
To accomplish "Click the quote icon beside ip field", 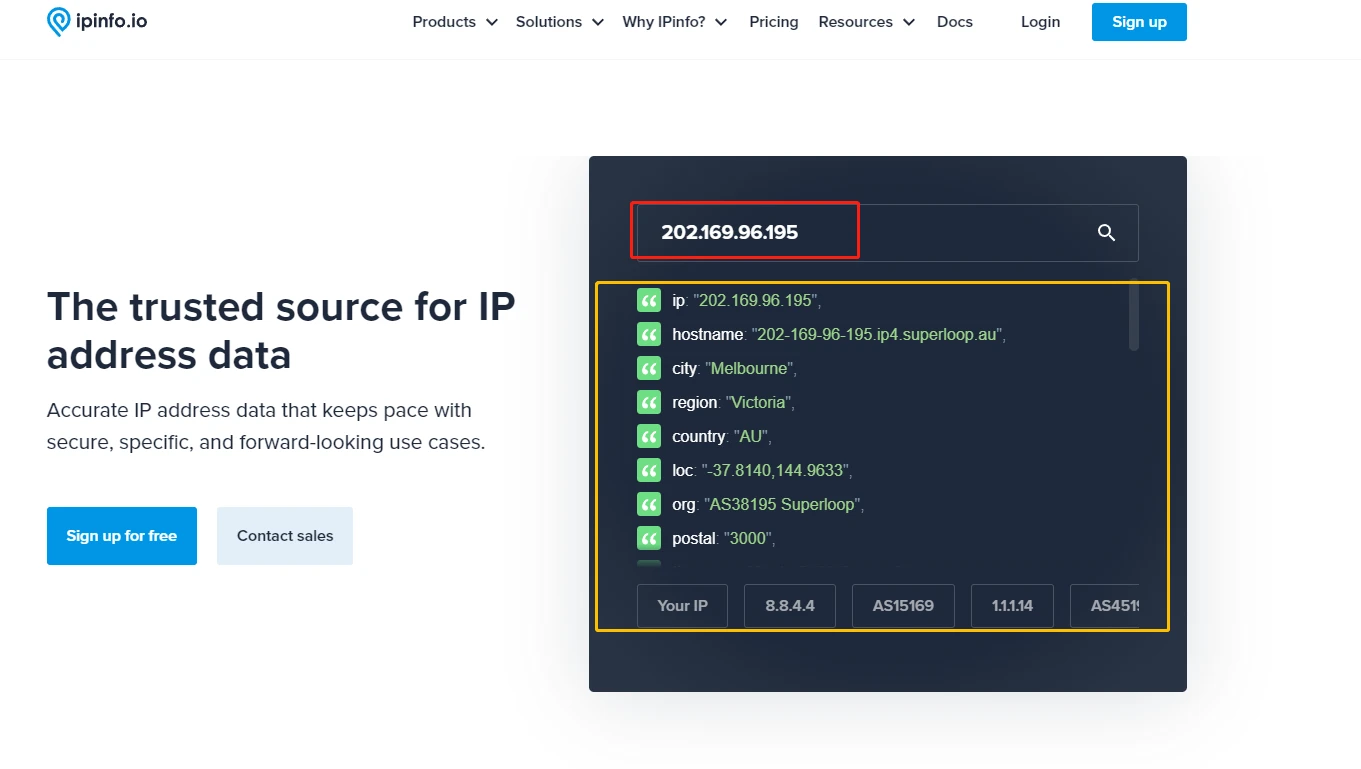I will tap(649, 300).
